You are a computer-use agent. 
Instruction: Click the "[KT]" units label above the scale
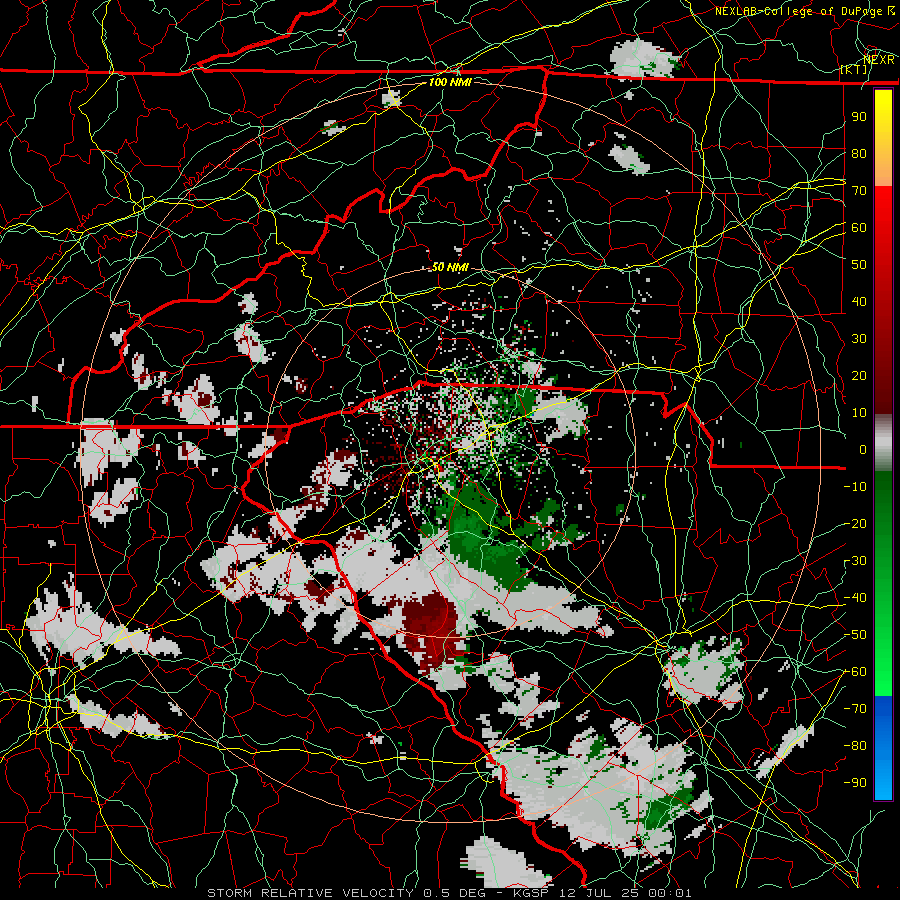coord(854,69)
